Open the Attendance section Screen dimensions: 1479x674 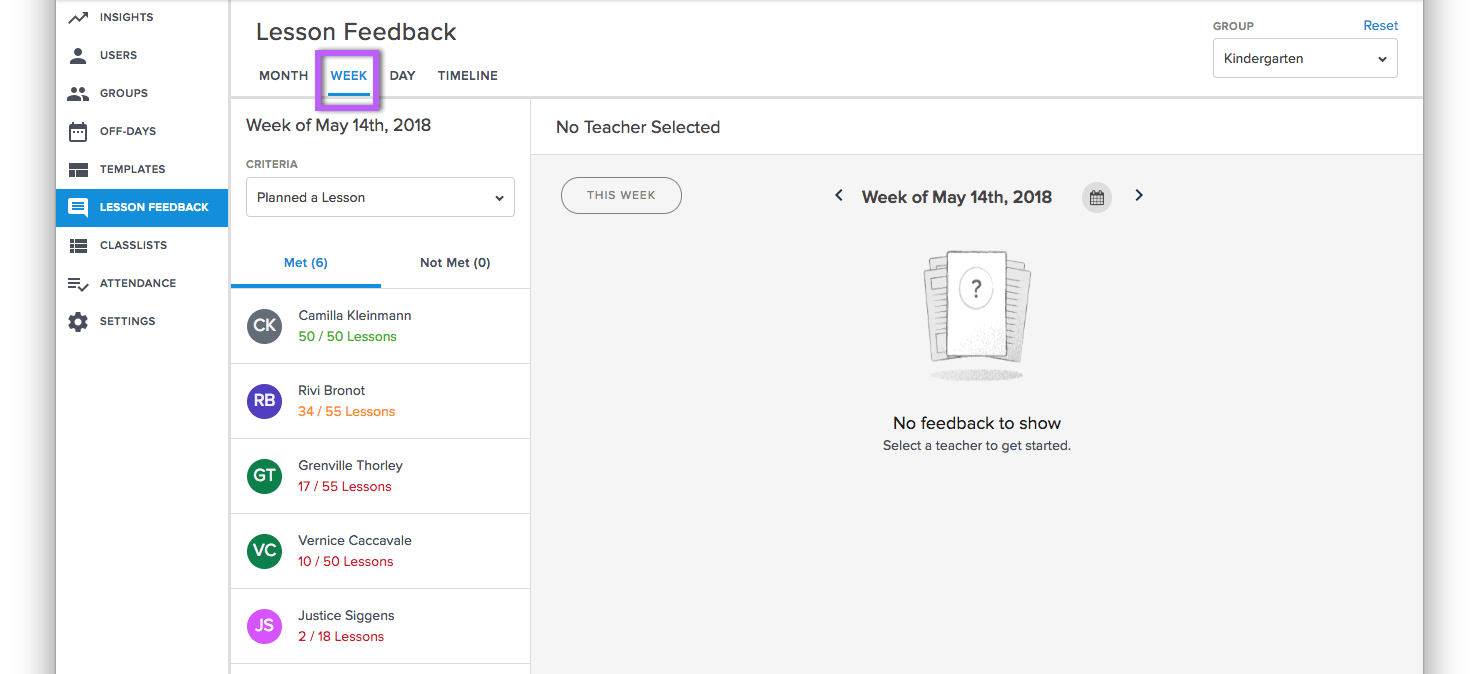pos(142,283)
